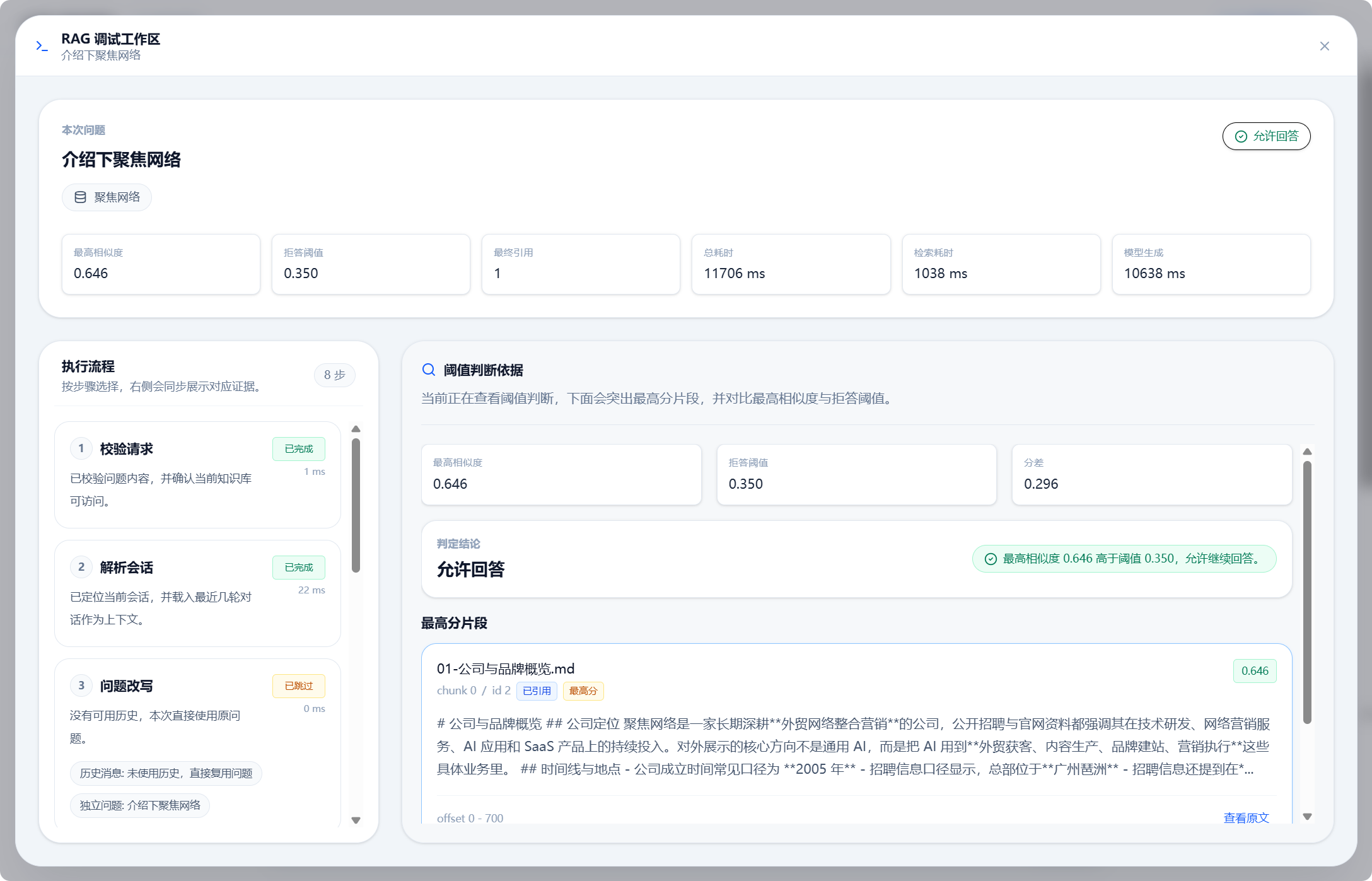Click the 最高分 tag on the chunk
Screen dimensions: 1372x881
coord(583,691)
